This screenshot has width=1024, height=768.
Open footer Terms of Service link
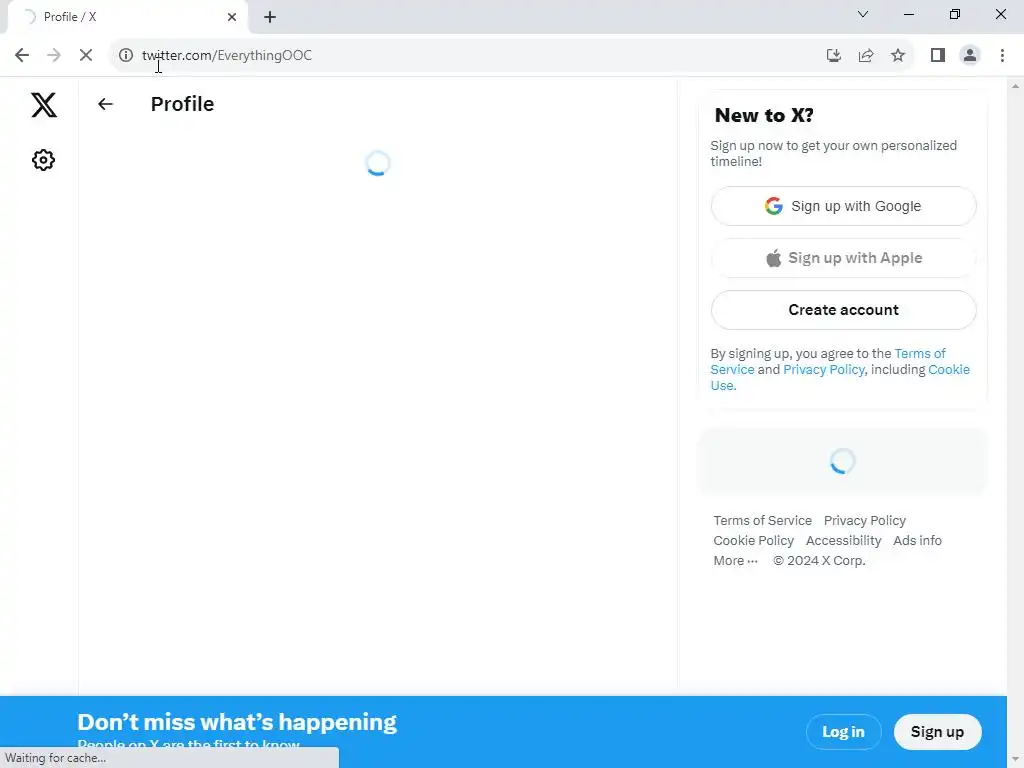click(762, 520)
